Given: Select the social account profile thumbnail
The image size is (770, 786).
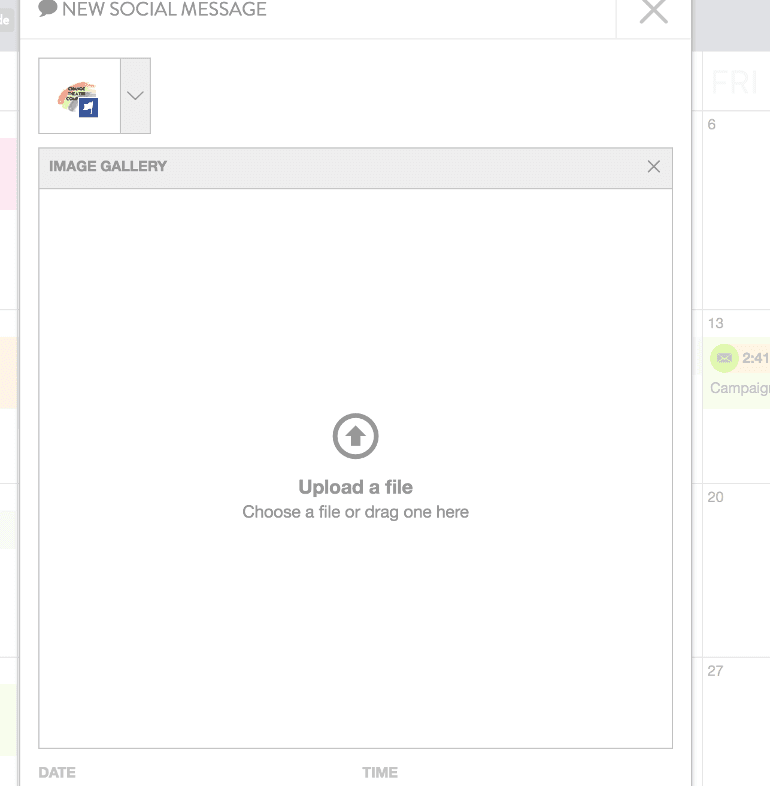Looking at the screenshot, I should pos(79,96).
